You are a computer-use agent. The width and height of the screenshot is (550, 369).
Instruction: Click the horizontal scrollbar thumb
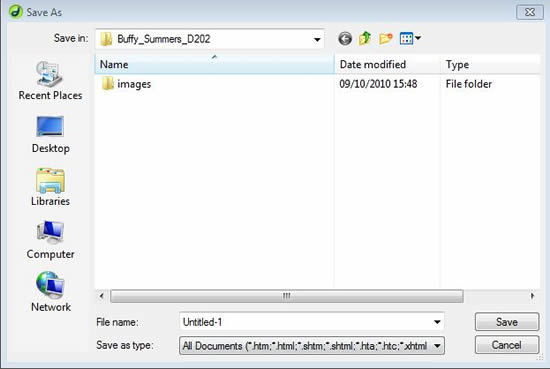click(x=287, y=296)
